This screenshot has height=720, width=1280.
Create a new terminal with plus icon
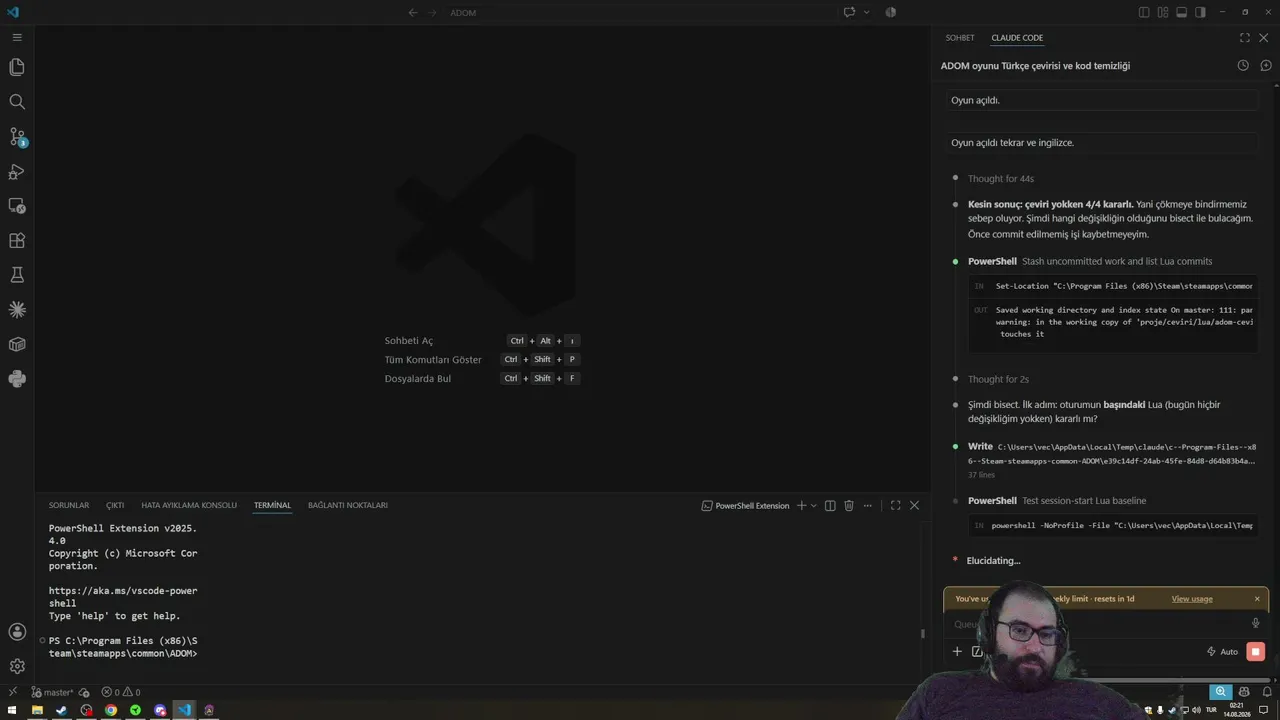tap(801, 506)
